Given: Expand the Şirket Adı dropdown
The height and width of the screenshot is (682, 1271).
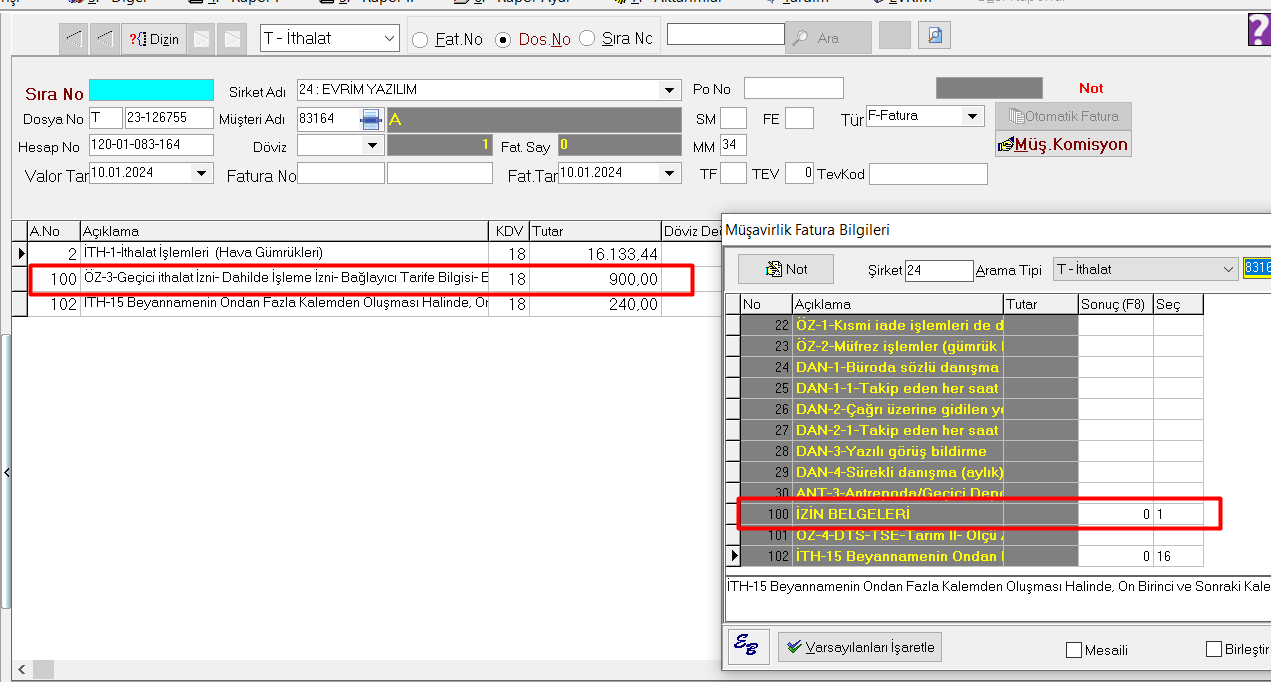Looking at the screenshot, I should 670,90.
